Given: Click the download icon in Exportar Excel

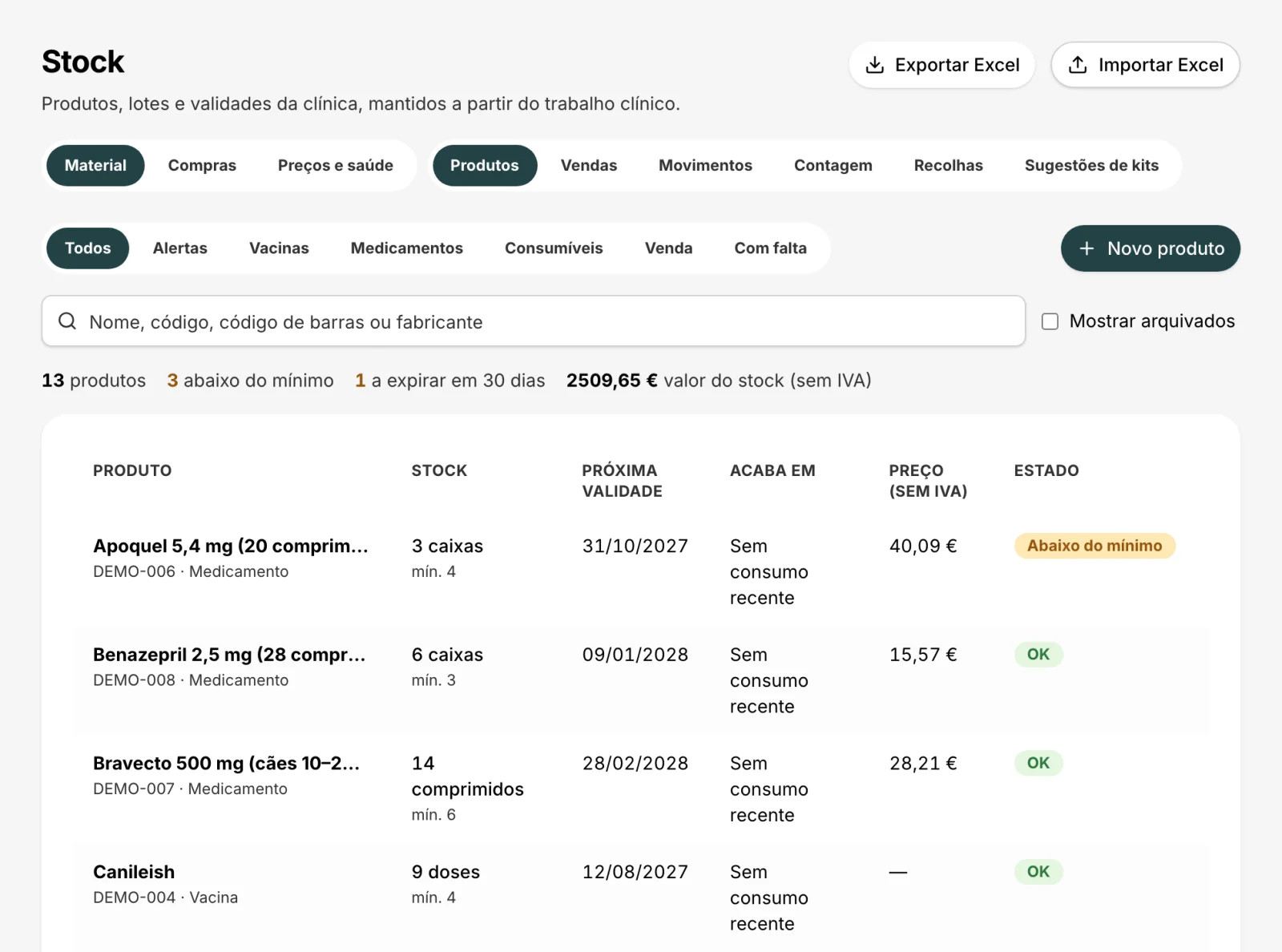Looking at the screenshot, I should (875, 65).
